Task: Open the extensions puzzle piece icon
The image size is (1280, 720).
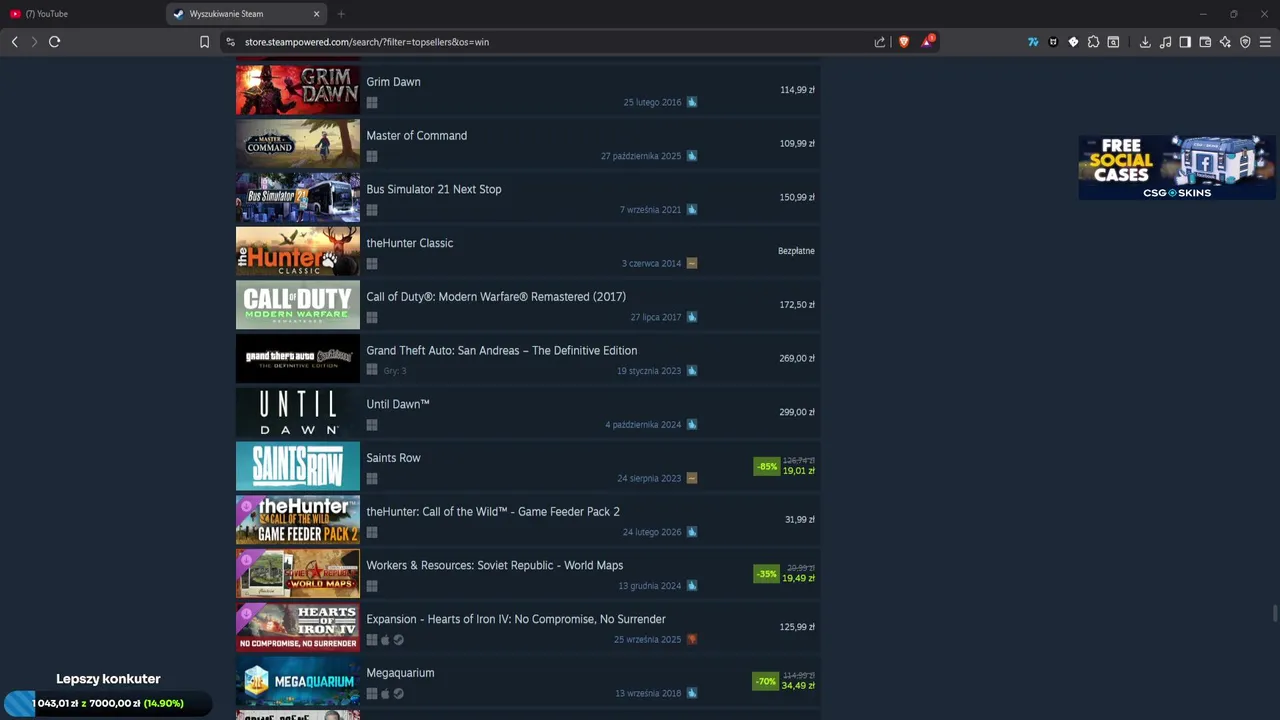Action: coord(1093,42)
